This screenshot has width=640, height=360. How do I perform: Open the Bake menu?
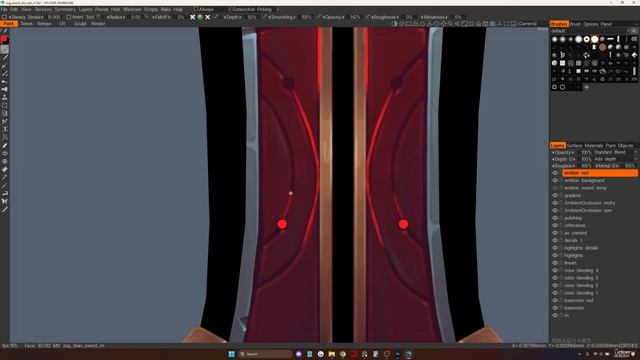point(165,9)
